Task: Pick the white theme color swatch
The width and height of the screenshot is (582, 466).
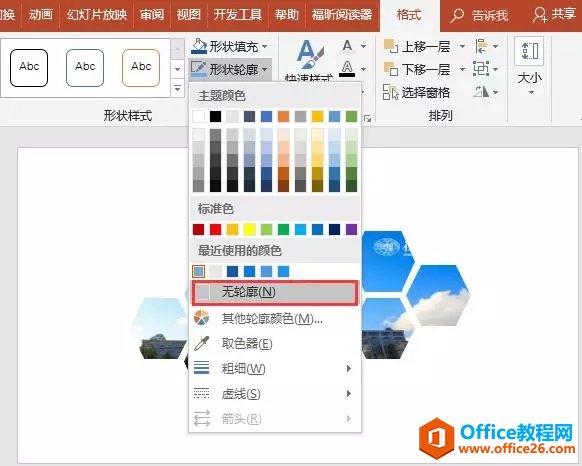Action: (x=199, y=116)
